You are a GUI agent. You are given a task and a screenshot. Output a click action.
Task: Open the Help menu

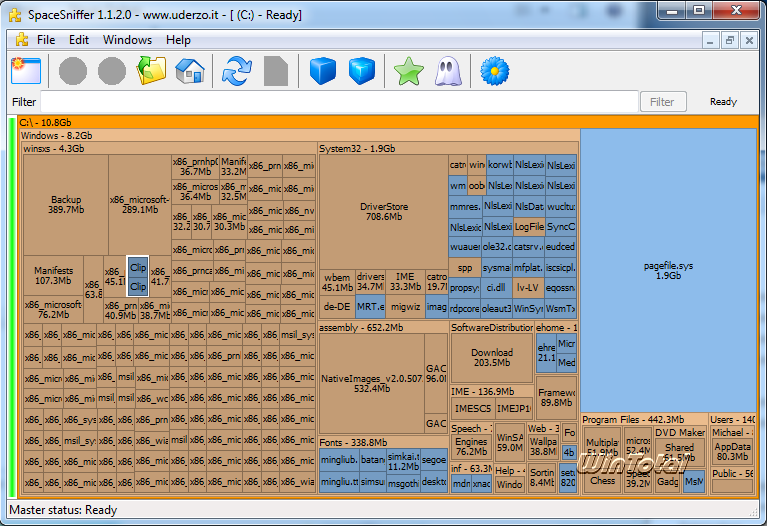pyautogui.click(x=178, y=40)
